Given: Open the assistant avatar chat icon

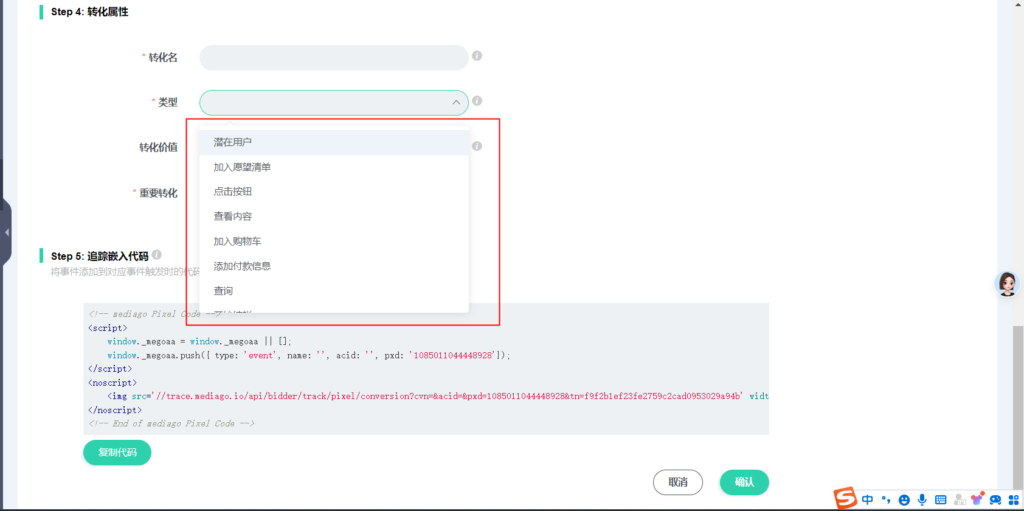Looking at the screenshot, I should point(1007,284).
